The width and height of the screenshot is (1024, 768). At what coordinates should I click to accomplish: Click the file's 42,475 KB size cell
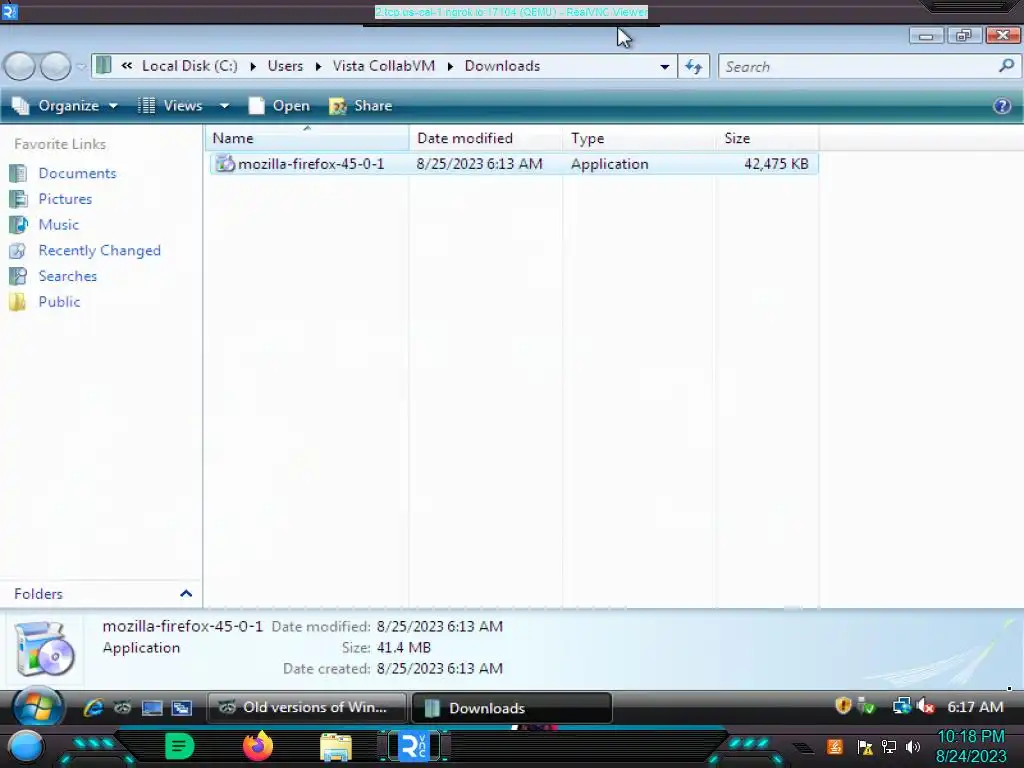pos(776,164)
